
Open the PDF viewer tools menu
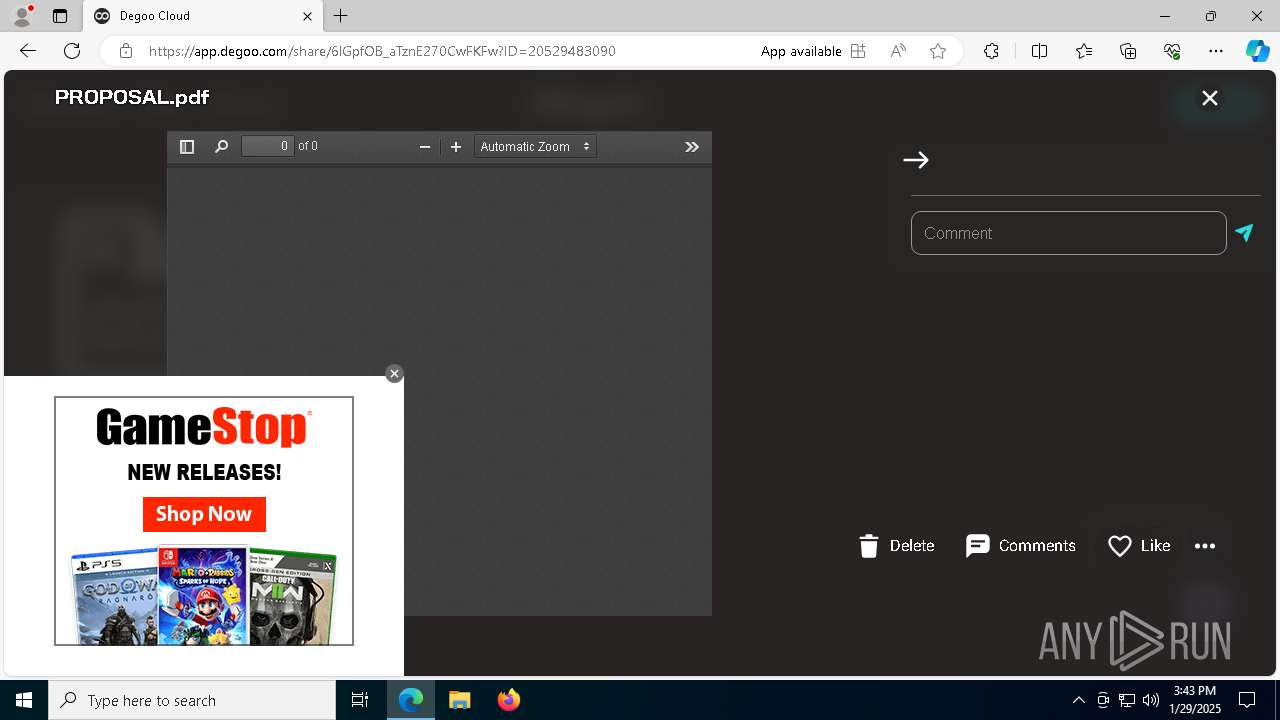tap(692, 147)
